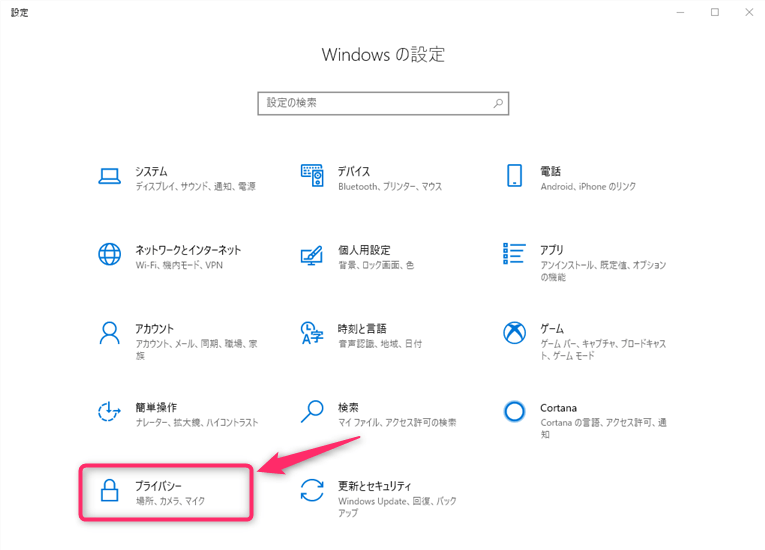The width and height of the screenshot is (765, 550).
Task: Open the Privacy lock icon
Action: click(109, 490)
